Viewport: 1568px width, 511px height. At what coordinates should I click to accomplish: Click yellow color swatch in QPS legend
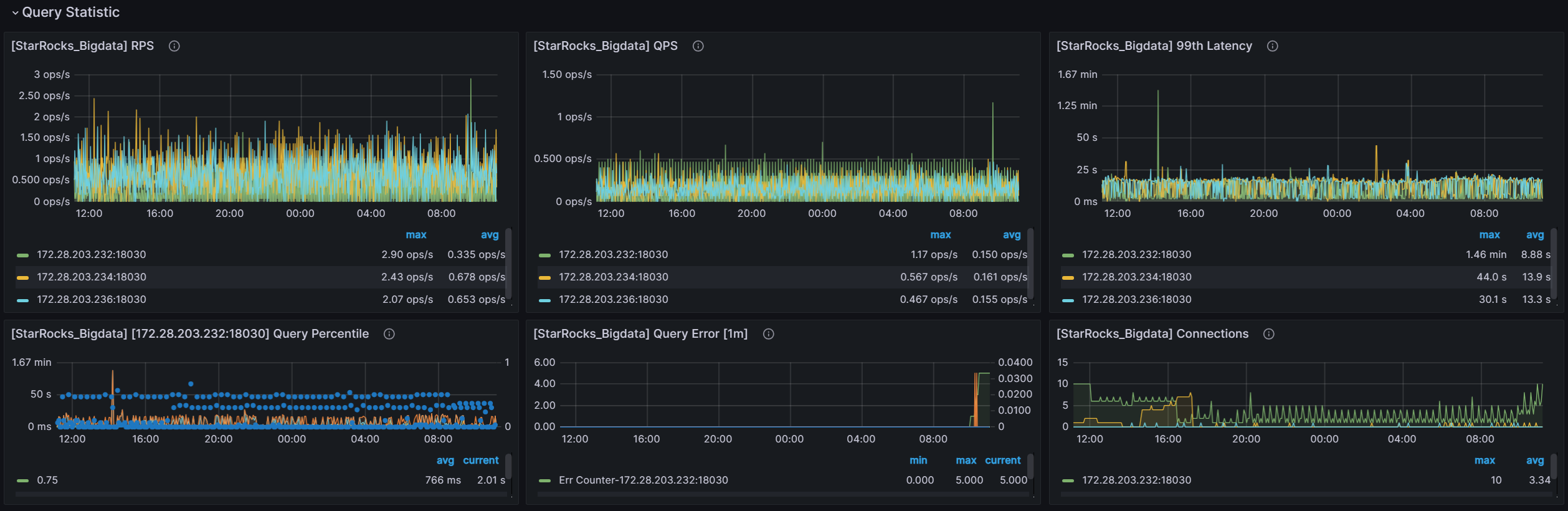point(545,278)
